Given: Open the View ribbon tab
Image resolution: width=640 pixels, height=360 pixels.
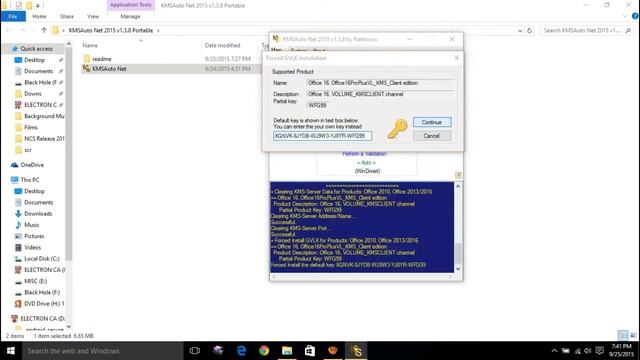Looking at the screenshot, I should tap(93, 16).
